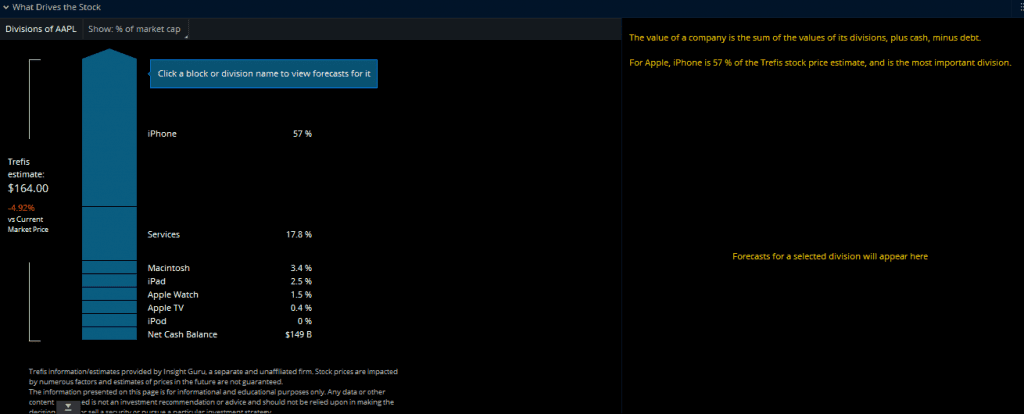Image resolution: width=1024 pixels, height=414 pixels.
Task: Click the Services division block in the bar
Action: tap(109, 233)
